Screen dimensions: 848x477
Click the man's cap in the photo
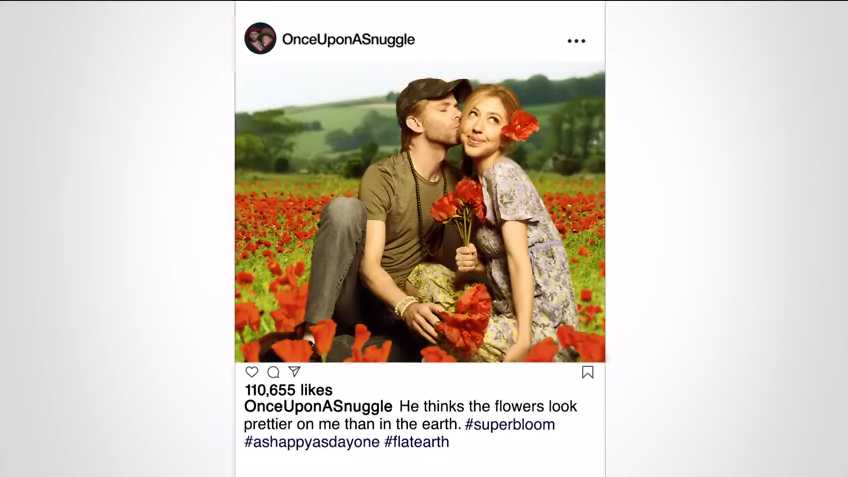click(x=430, y=93)
